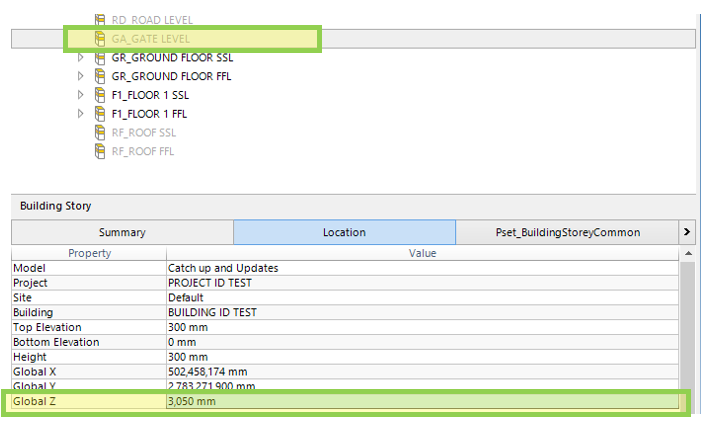The width and height of the screenshot is (719, 426).
Task: Click the Global X value '502,458,174 mm'
Action: [x=207, y=372]
